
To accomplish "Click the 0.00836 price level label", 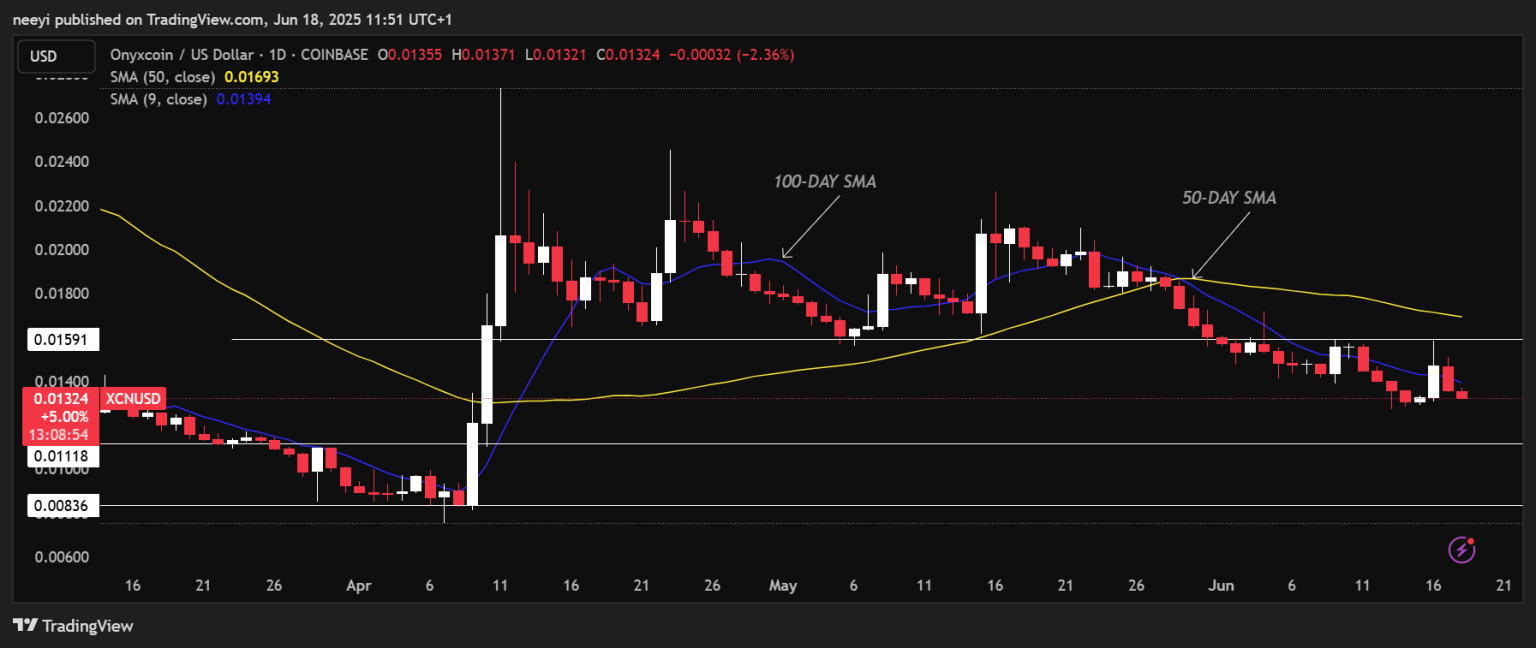I will click(x=62, y=505).
